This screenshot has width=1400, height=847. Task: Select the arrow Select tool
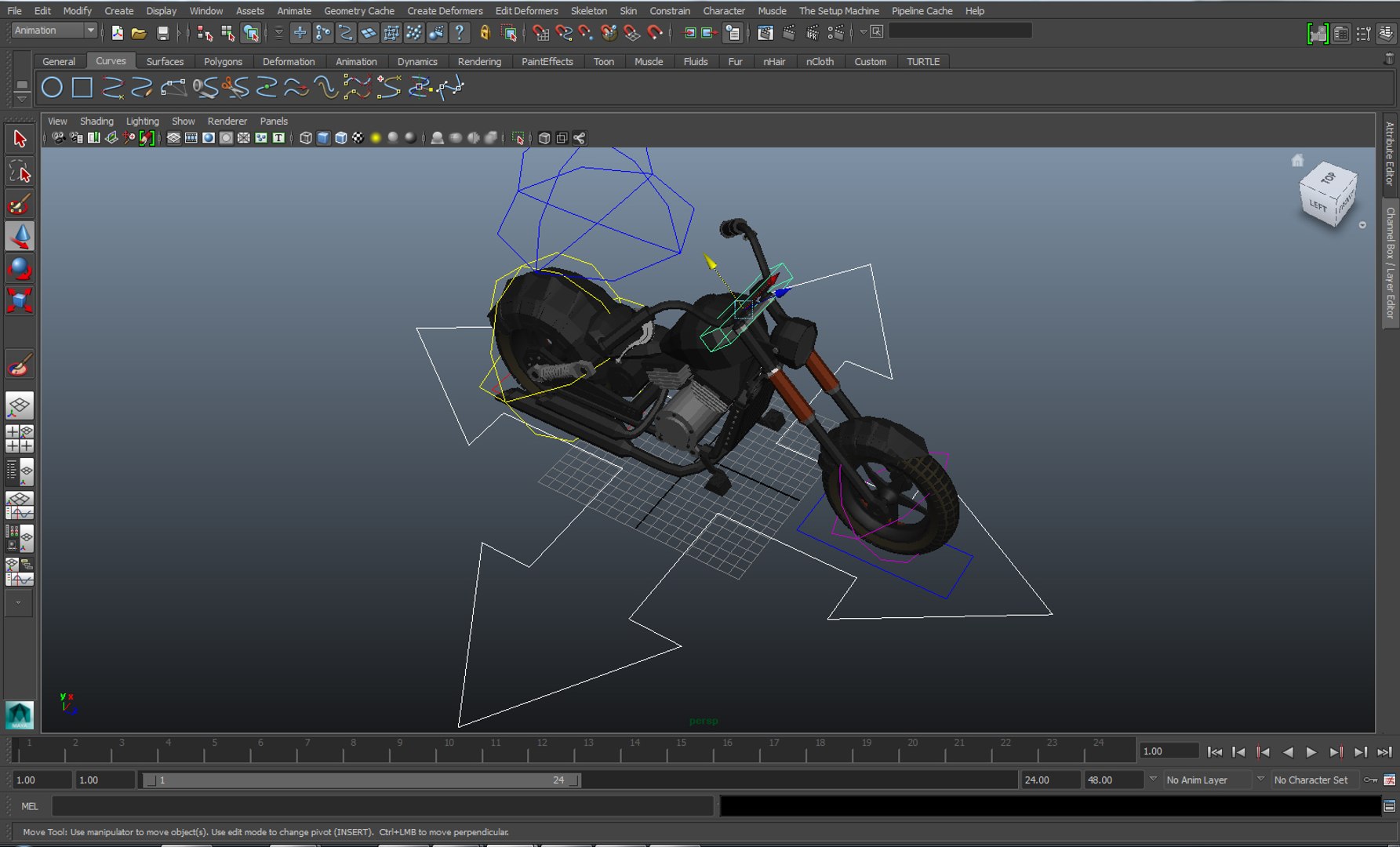[x=20, y=140]
